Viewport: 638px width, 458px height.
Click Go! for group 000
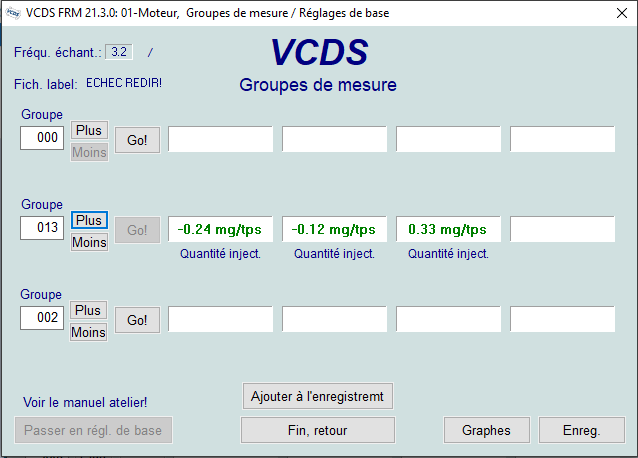coord(137,140)
